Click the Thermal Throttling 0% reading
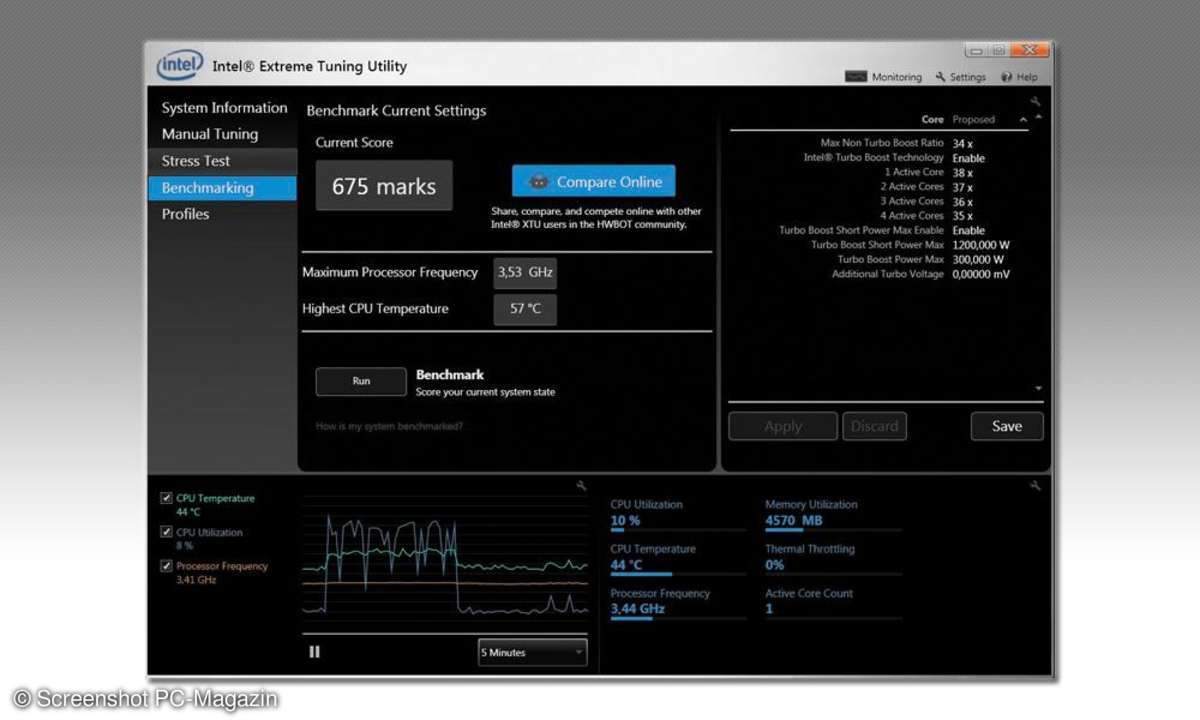Screen dimensions: 1200x720 775,565
